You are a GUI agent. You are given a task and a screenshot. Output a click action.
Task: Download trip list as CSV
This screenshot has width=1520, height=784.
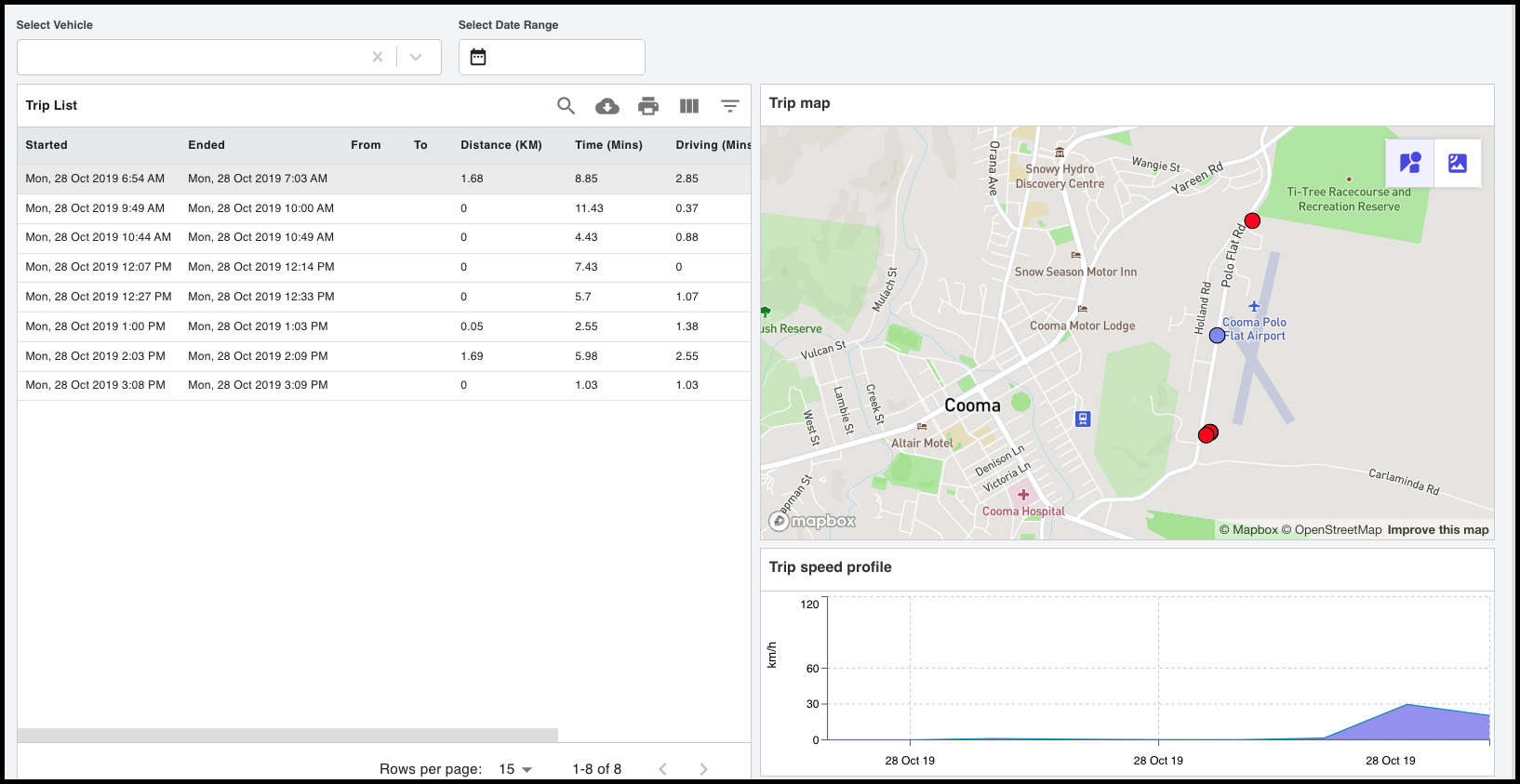click(x=607, y=106)
